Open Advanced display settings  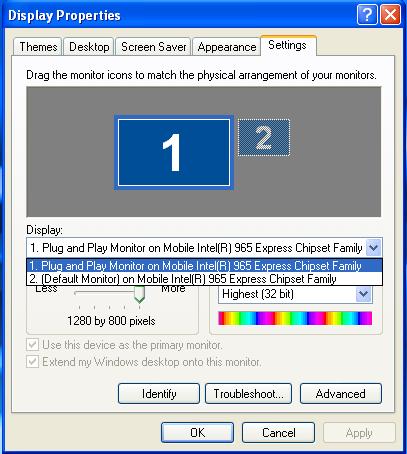coord(341,394)
